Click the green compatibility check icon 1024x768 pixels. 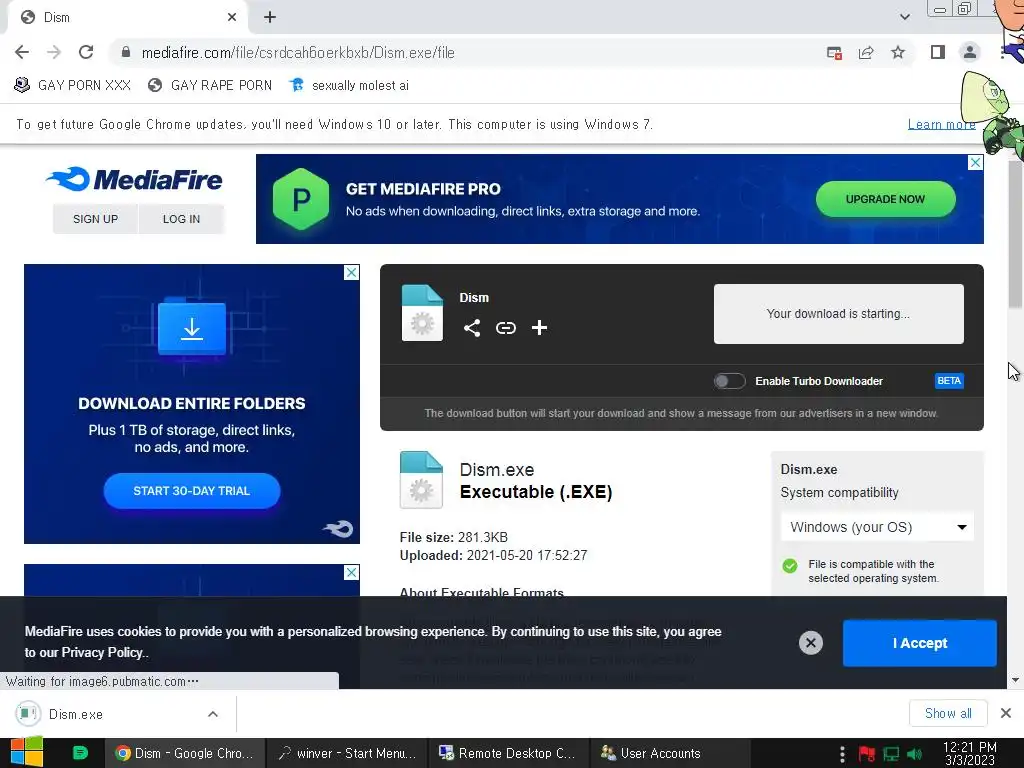(790, 566)
